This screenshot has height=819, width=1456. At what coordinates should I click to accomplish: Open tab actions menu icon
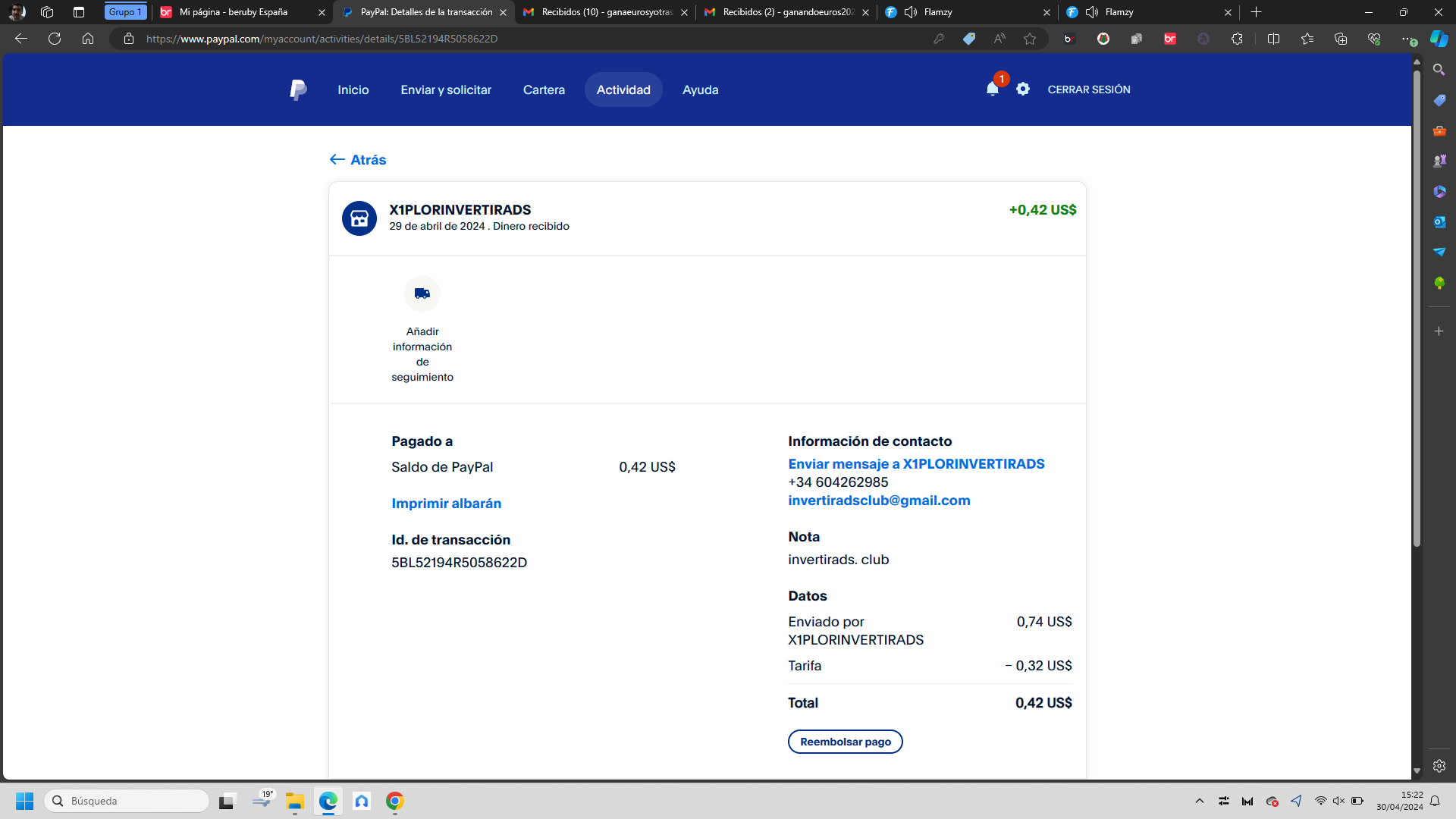pos(78,12)
